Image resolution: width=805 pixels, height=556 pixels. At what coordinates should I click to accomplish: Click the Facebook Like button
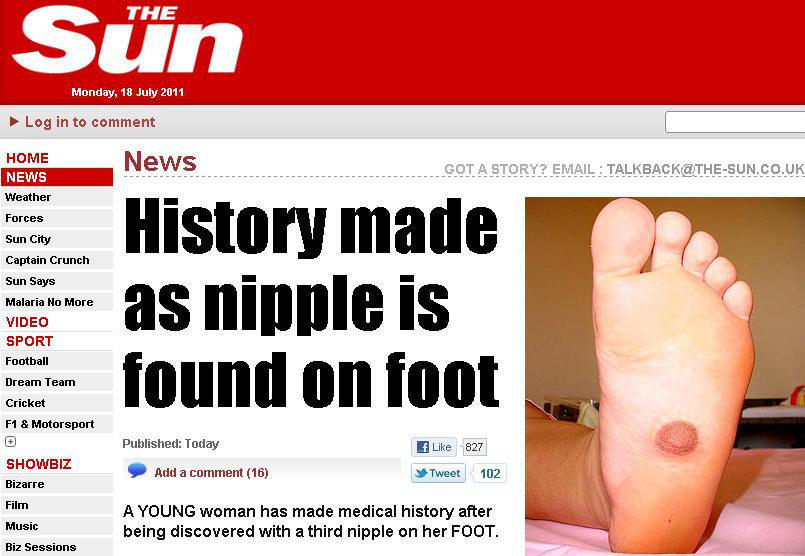pyautogui.click(x=434, y=447)
